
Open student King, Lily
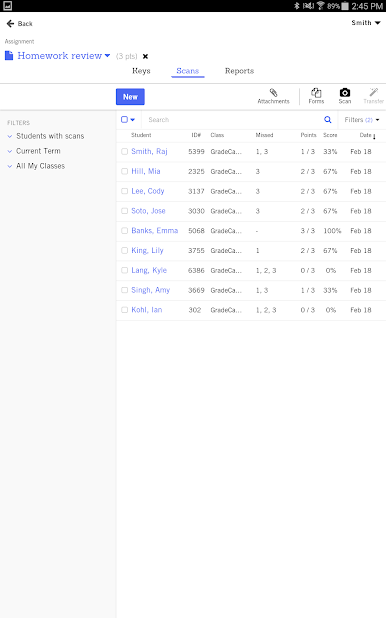coord(147,250)
